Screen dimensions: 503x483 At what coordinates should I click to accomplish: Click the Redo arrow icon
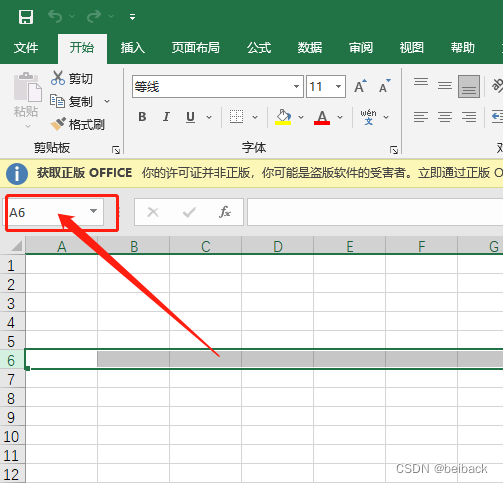94,16
